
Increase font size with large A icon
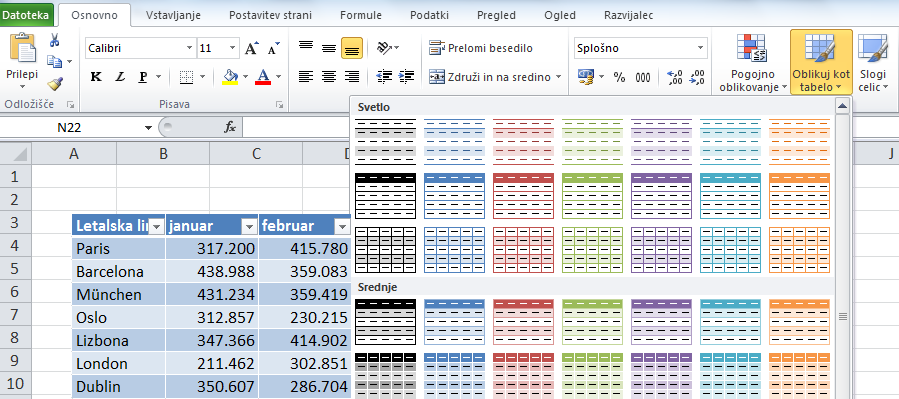251,48
